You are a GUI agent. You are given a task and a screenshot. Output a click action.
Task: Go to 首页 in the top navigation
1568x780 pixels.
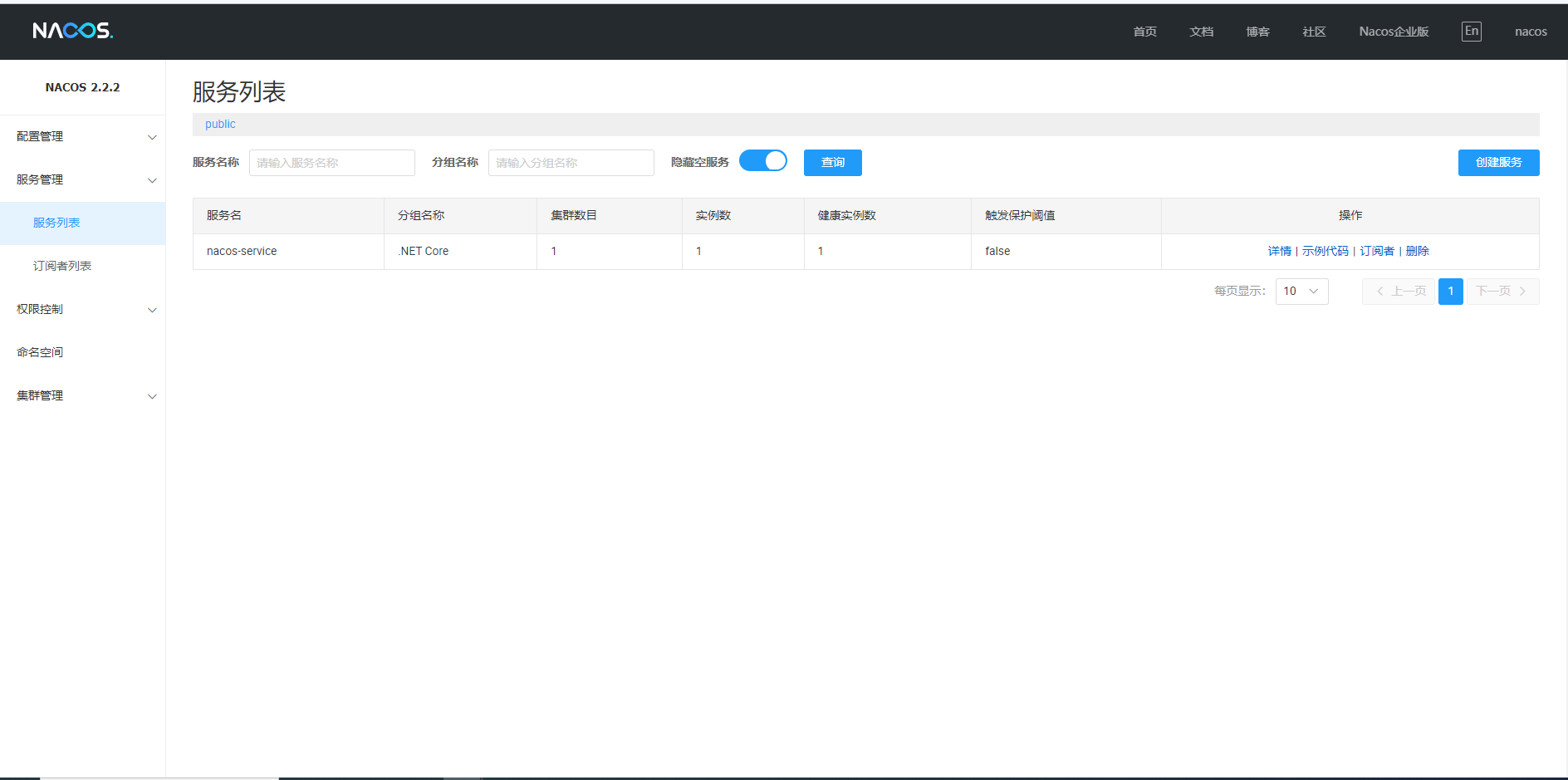(1144, 32)
